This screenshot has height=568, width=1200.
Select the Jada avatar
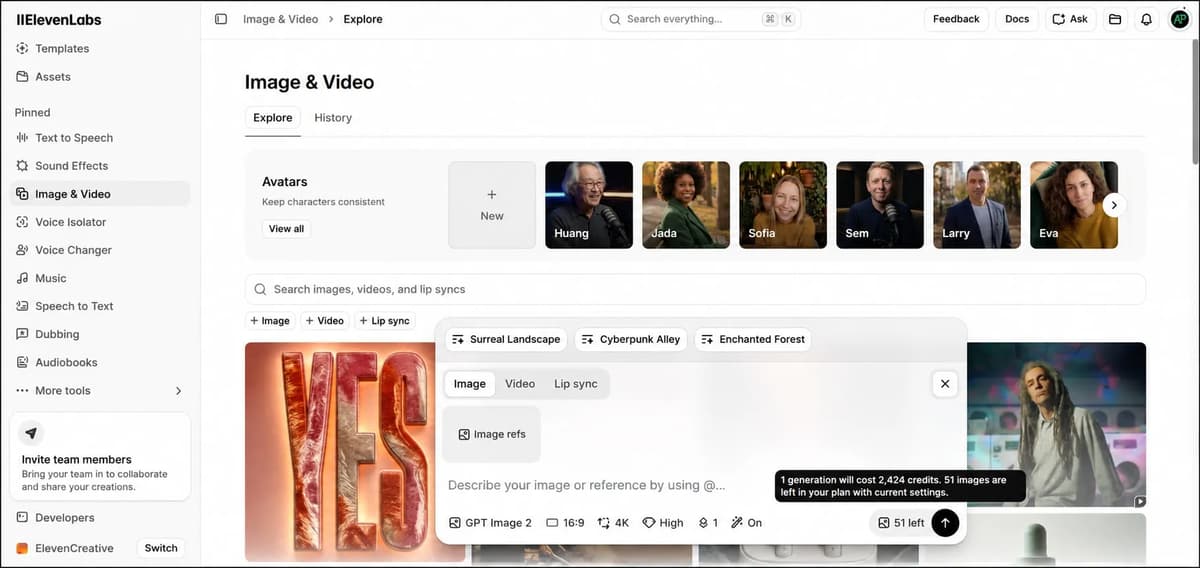[x=686, y=205]
